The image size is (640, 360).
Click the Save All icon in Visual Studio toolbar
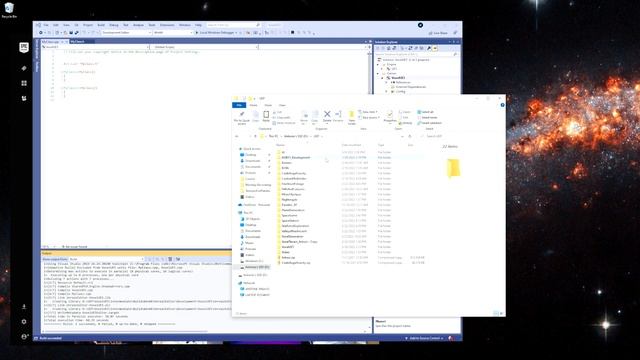[76, 33]
